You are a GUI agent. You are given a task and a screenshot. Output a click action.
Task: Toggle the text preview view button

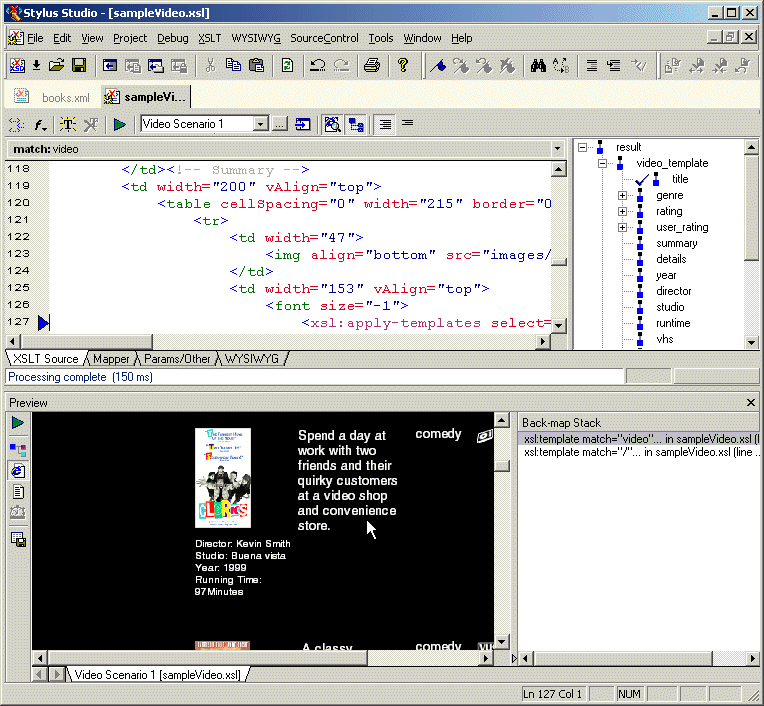coord(18,492)
